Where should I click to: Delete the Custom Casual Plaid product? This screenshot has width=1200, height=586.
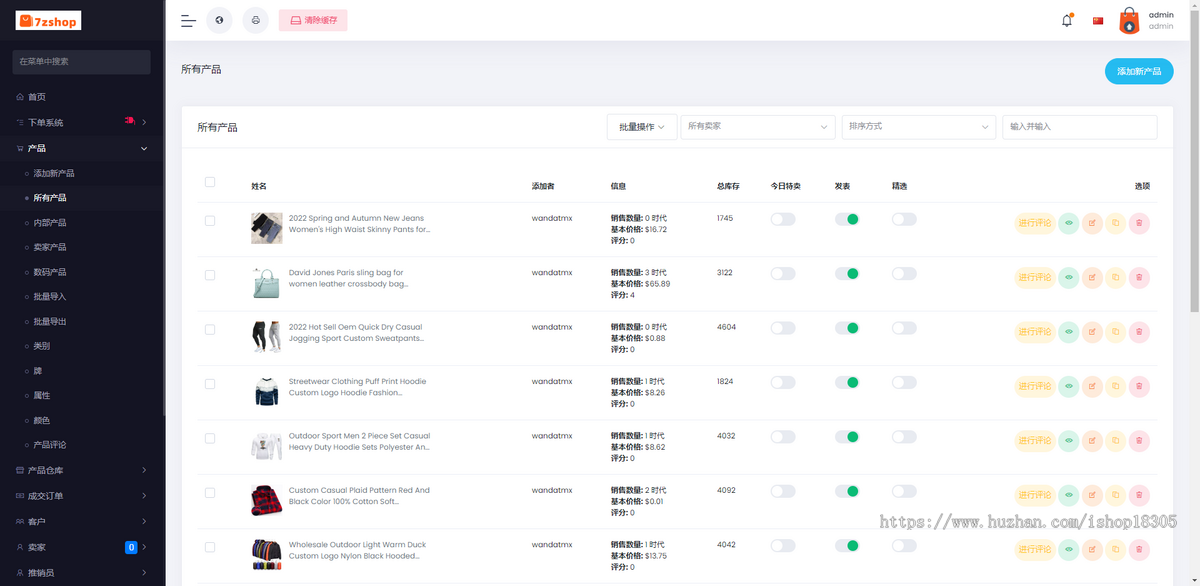(1139, 495)
